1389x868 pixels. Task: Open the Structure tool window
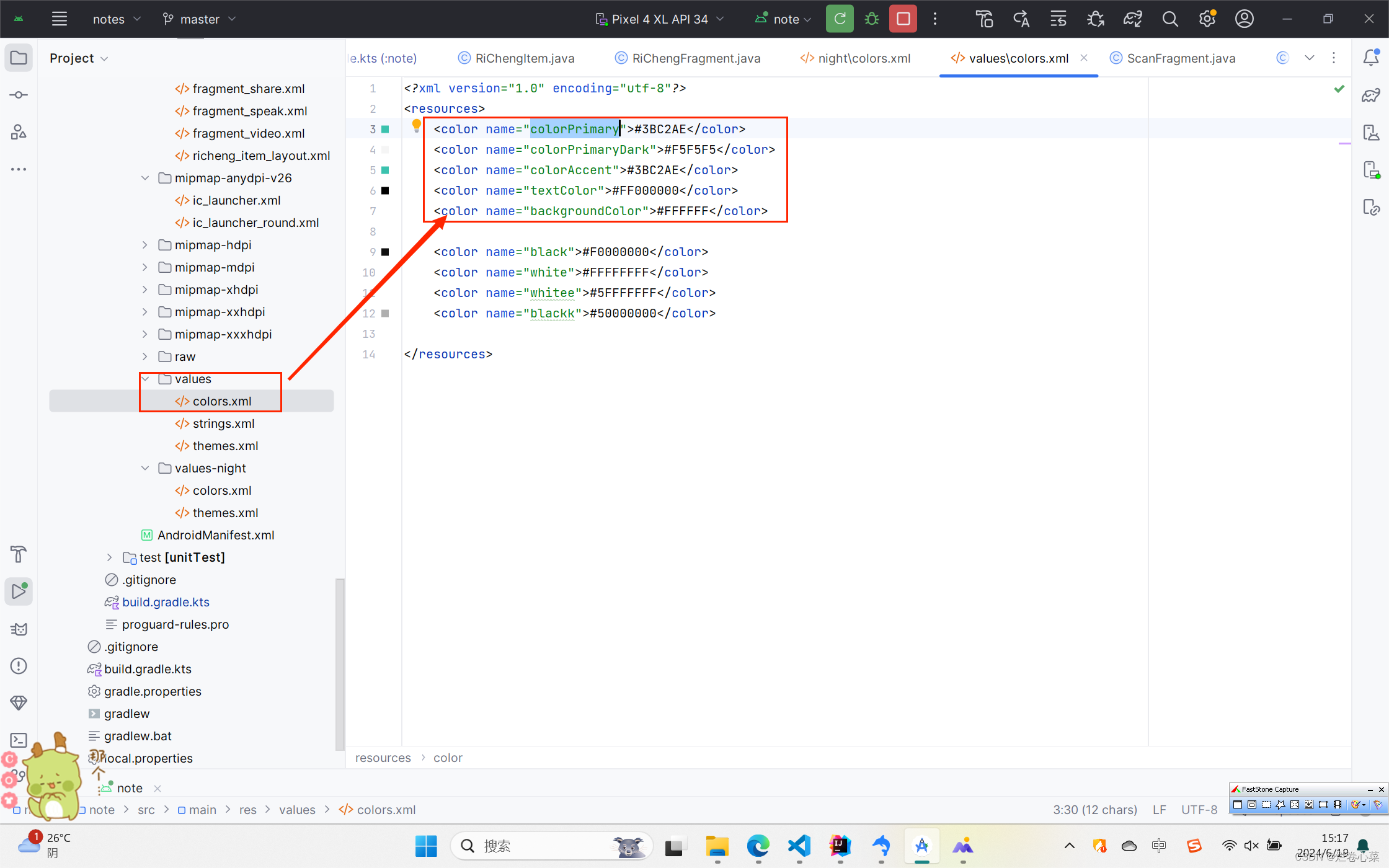[x=19, y=131]
